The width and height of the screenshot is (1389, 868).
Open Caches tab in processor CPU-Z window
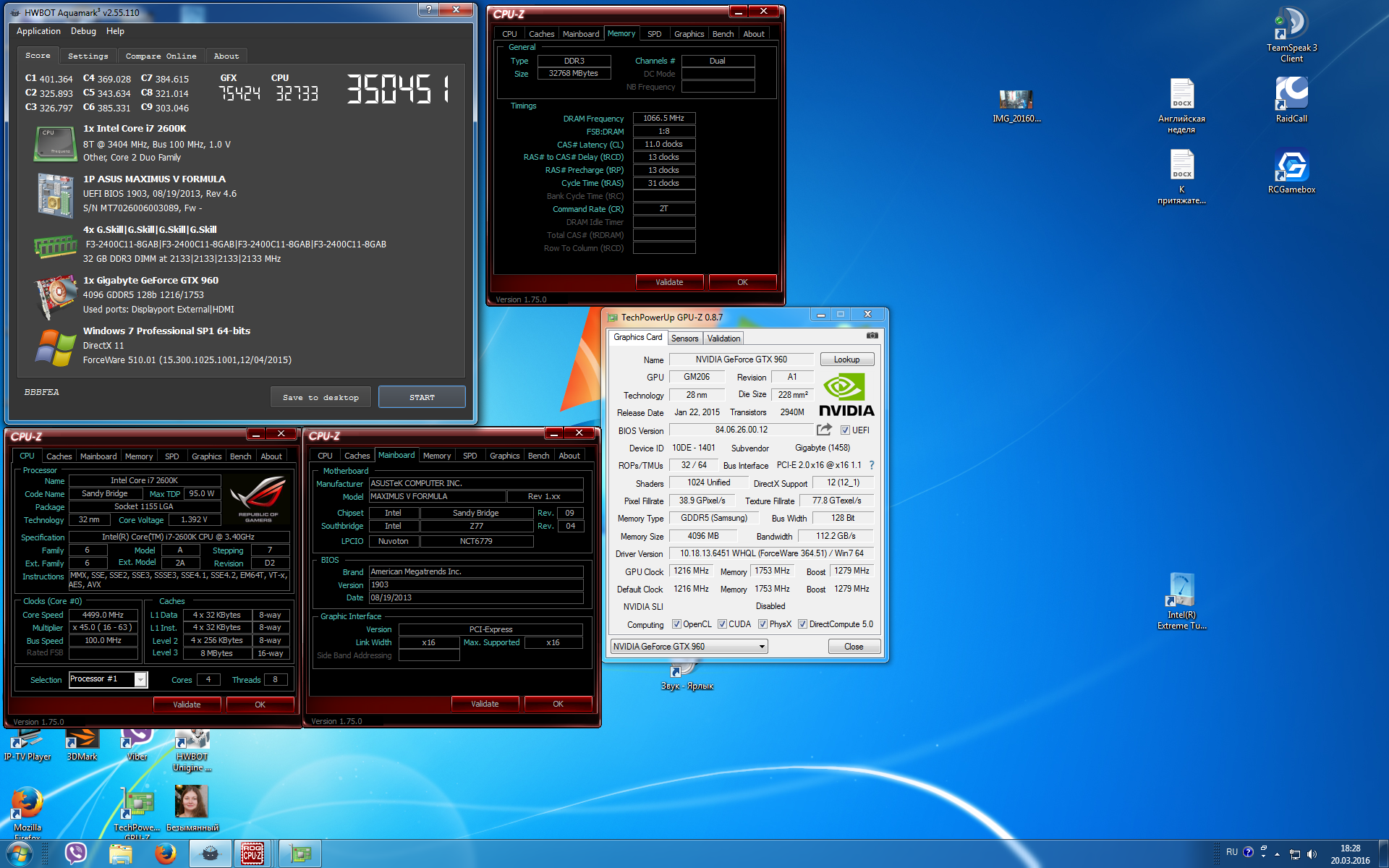59,456
